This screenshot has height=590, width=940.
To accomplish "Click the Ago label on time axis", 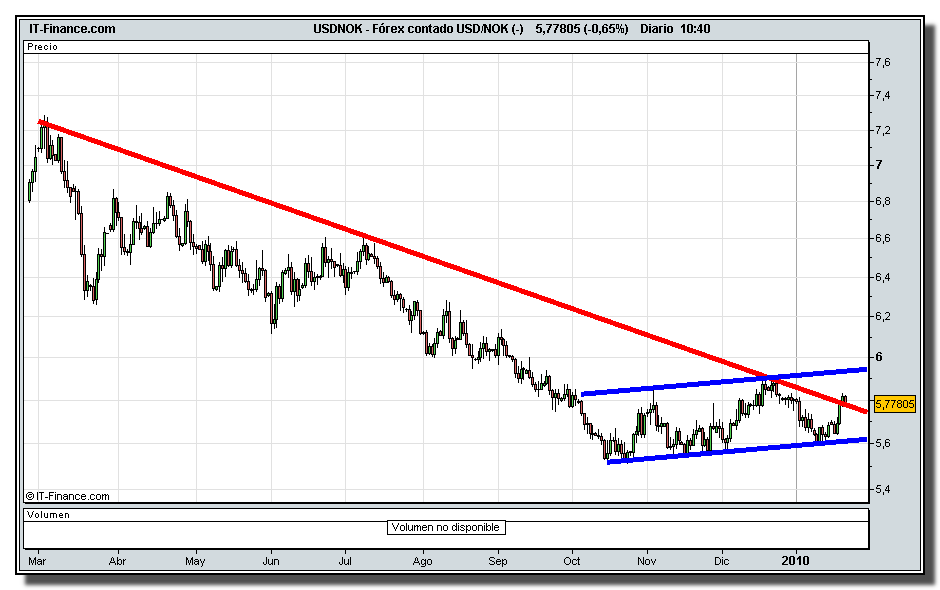I will [x=423, y=561].
